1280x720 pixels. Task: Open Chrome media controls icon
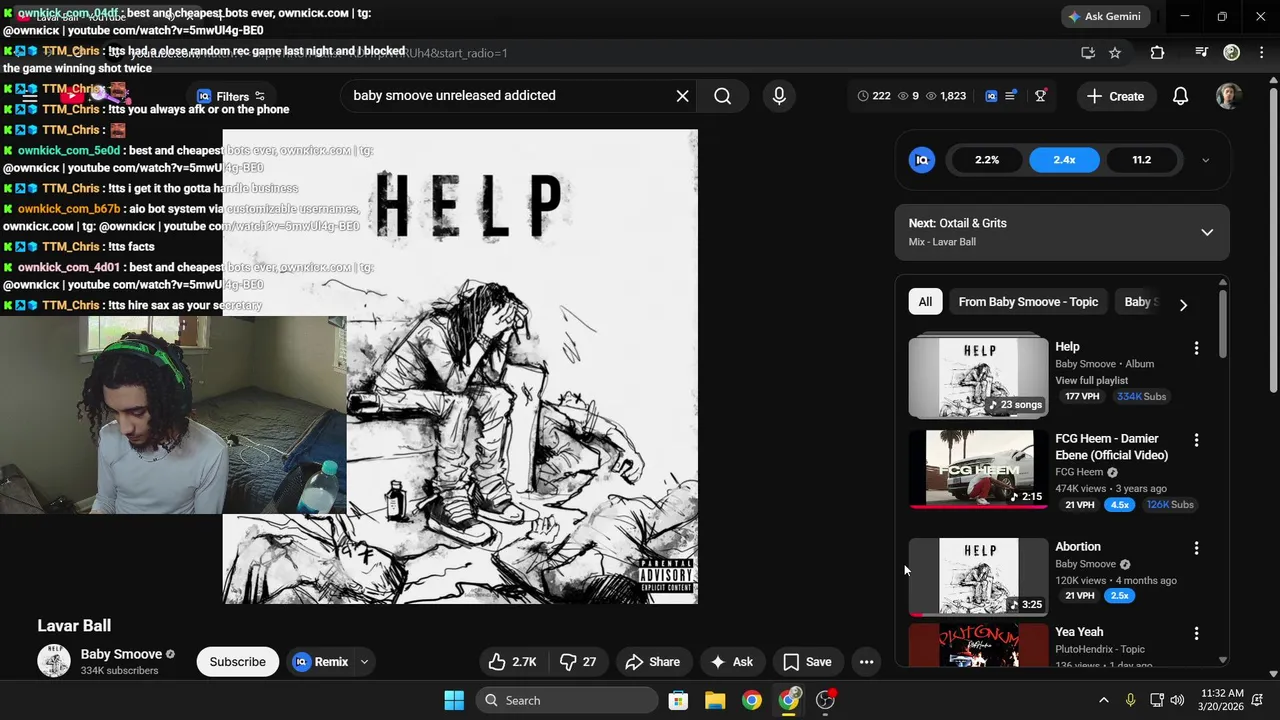[1202, 53]
